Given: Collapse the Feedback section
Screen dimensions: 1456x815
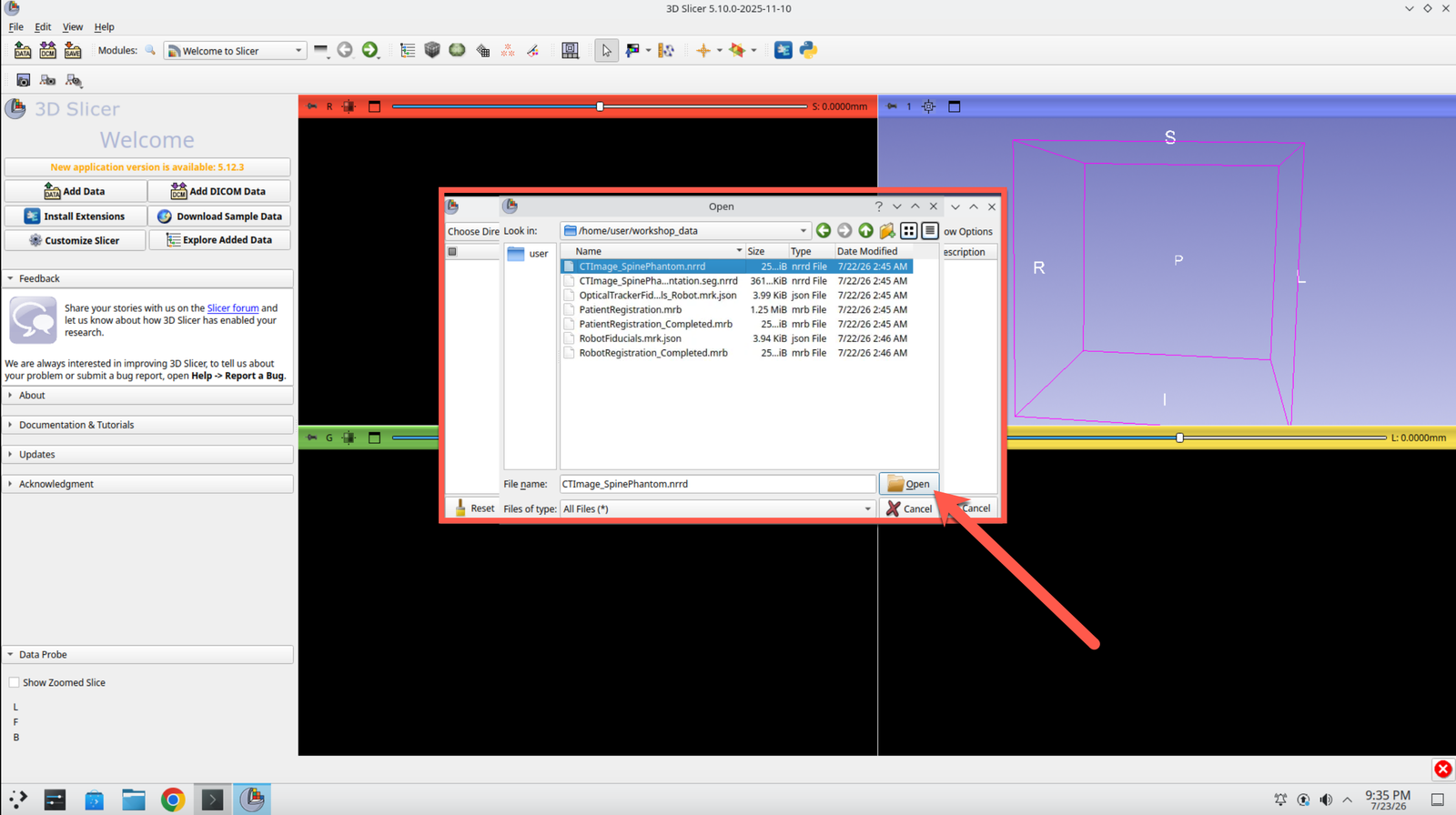Looking at the screenshot, I should (x=147, y=278).
